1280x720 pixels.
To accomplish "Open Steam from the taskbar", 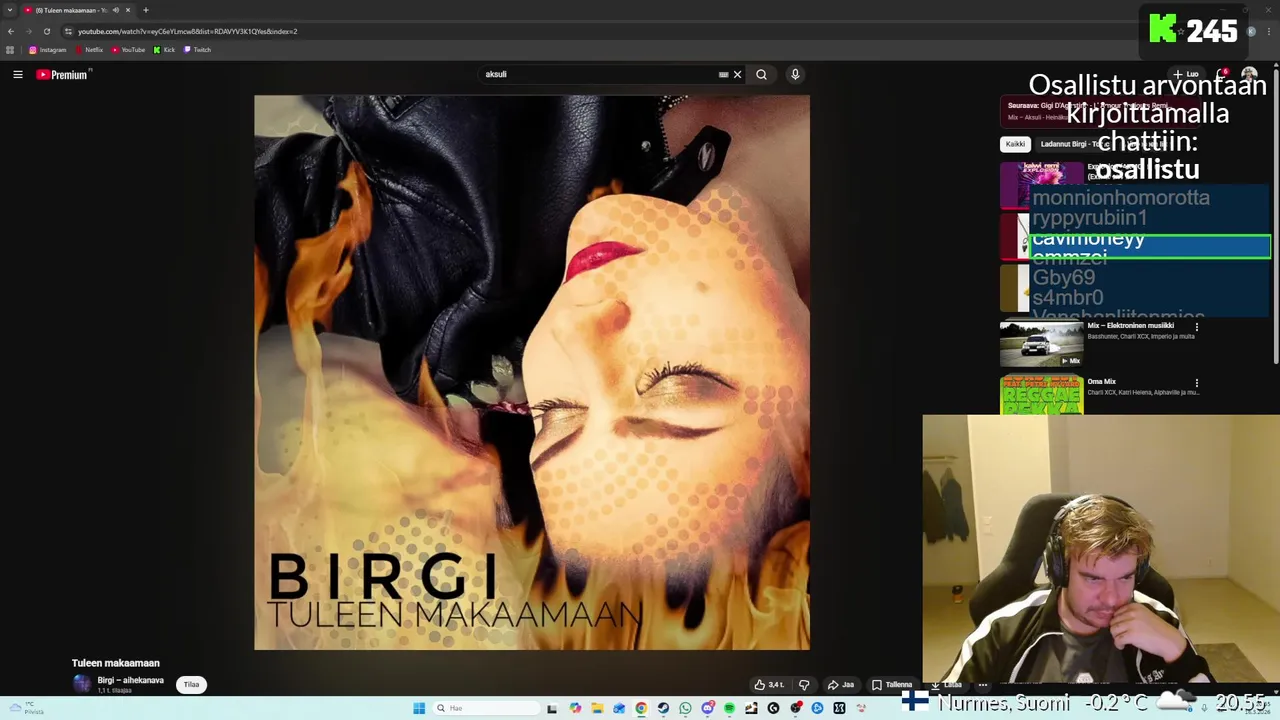I will tap(663, 708).
